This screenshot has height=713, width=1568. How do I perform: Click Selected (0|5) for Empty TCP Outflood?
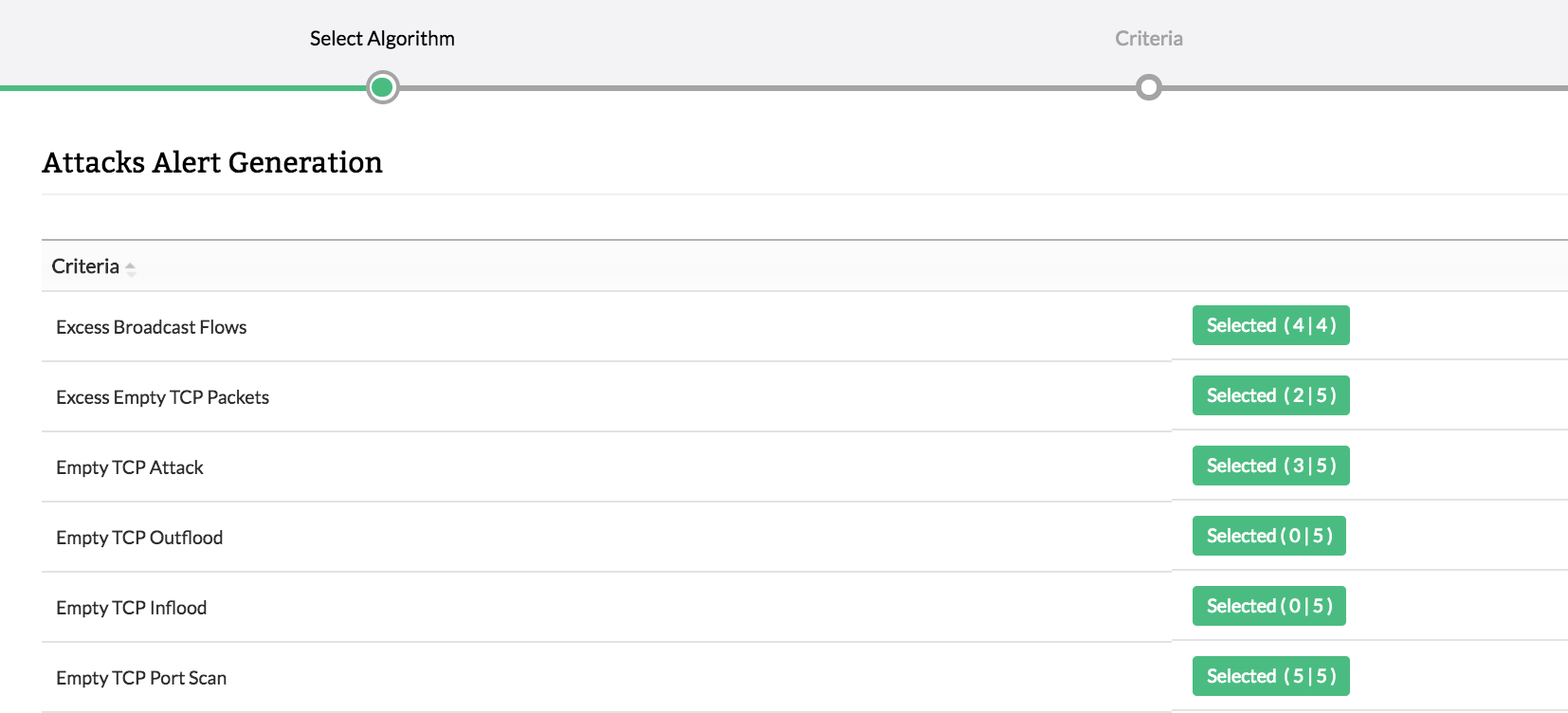(x=1268, y=536)
